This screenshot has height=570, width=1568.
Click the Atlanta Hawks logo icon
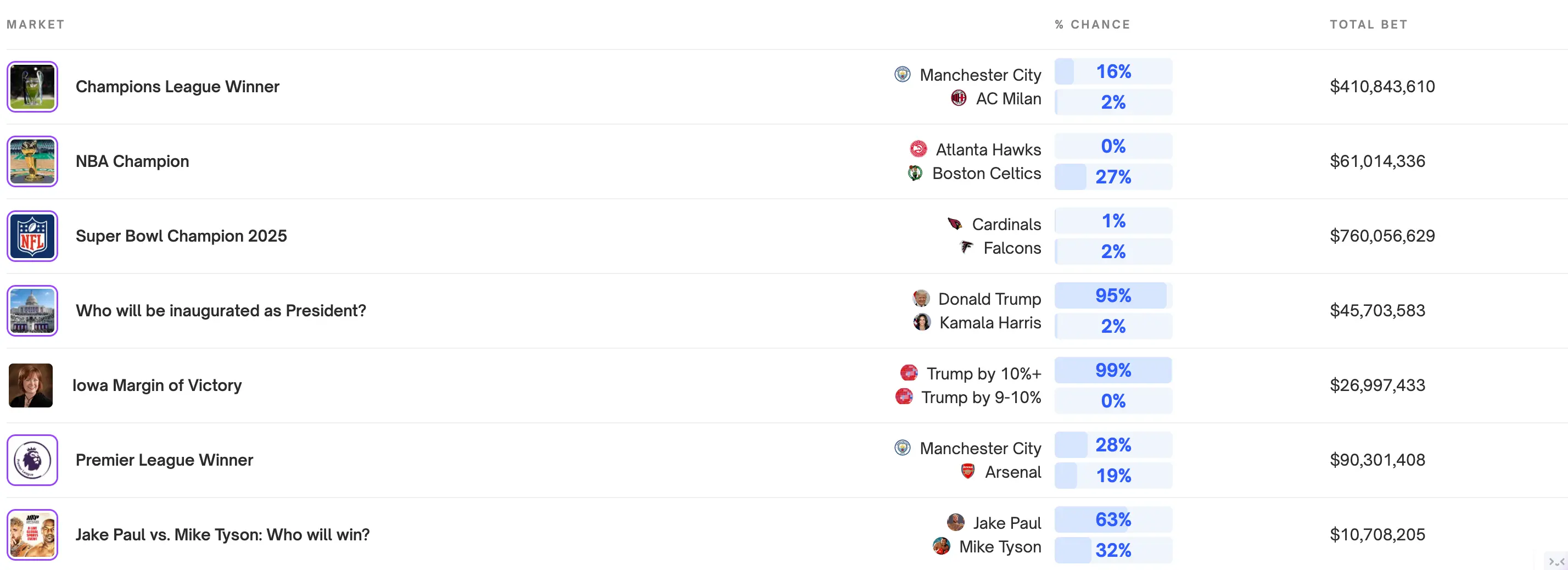[918, 149]
